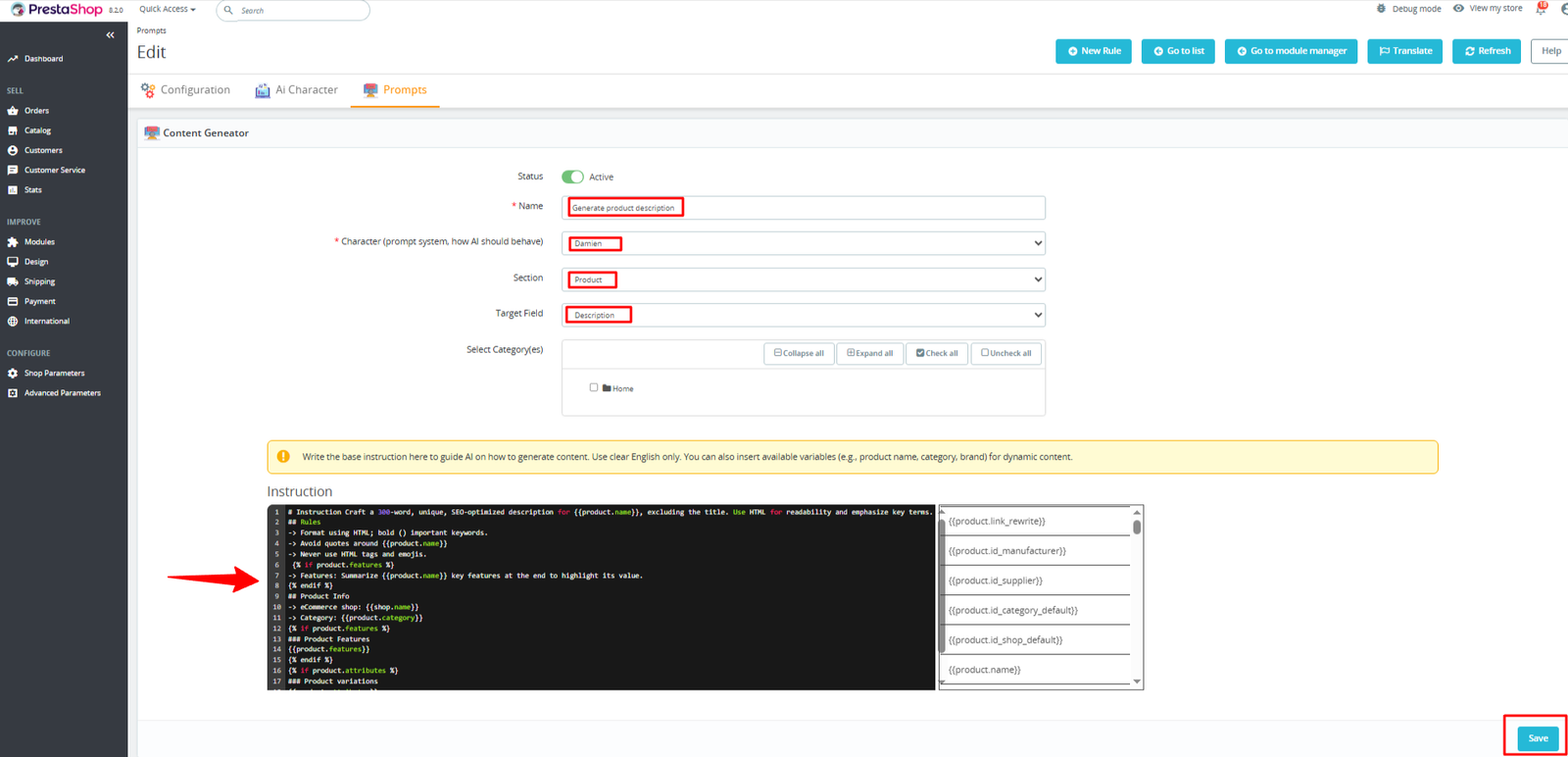Open Shop Parameters in the sidebar
This screenshot has width=1568, height=757.
pos(54,374)
